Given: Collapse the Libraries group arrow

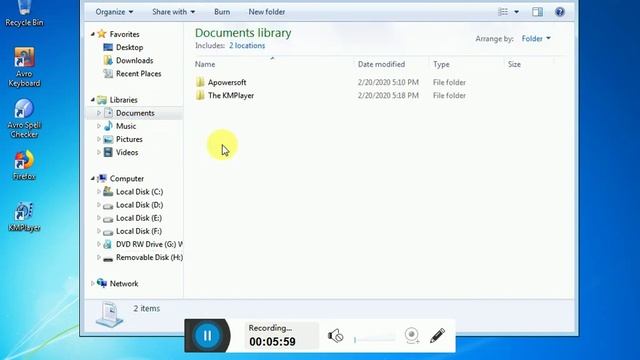Looking at the screenshot, I should click(x=93, y=100).
